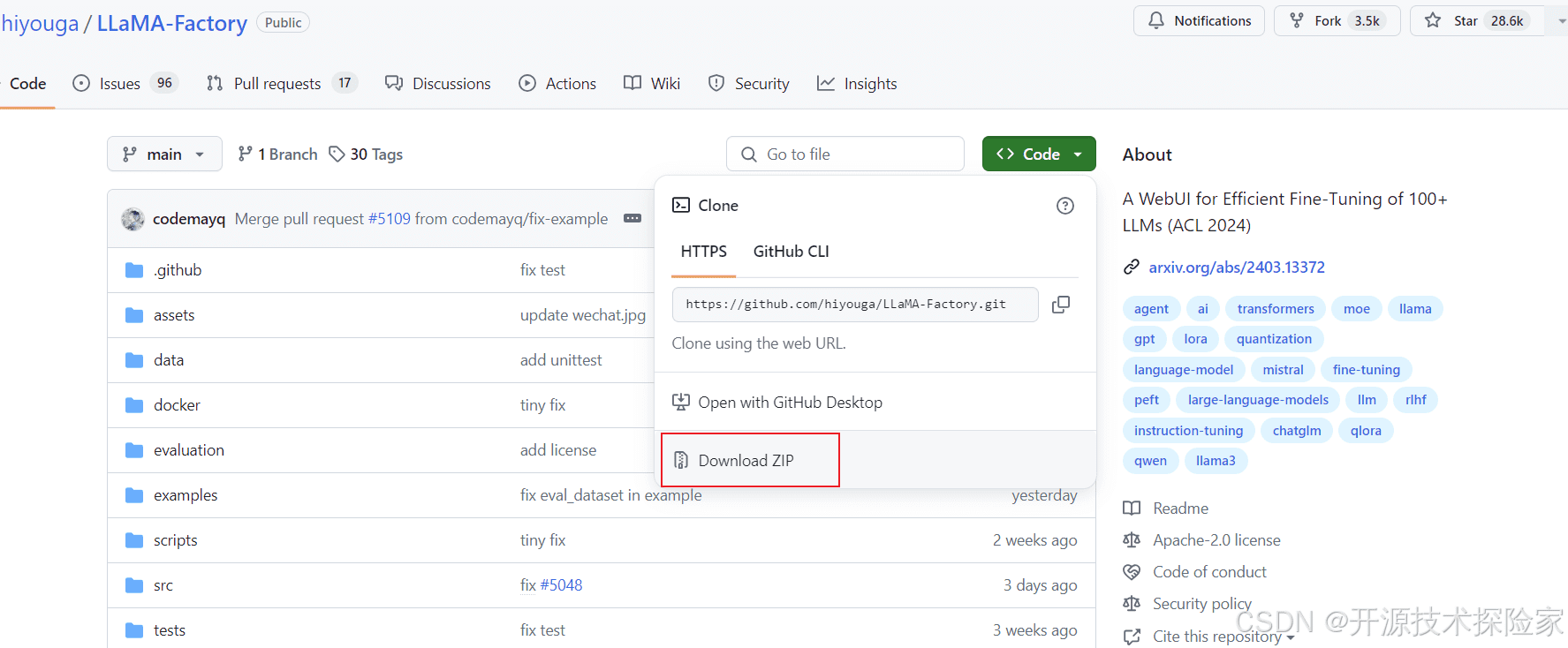The width and height of the screenshot is (1568, 648).
Task: Click the Apache license scale icon
Action: click(x=1132, y=540)
